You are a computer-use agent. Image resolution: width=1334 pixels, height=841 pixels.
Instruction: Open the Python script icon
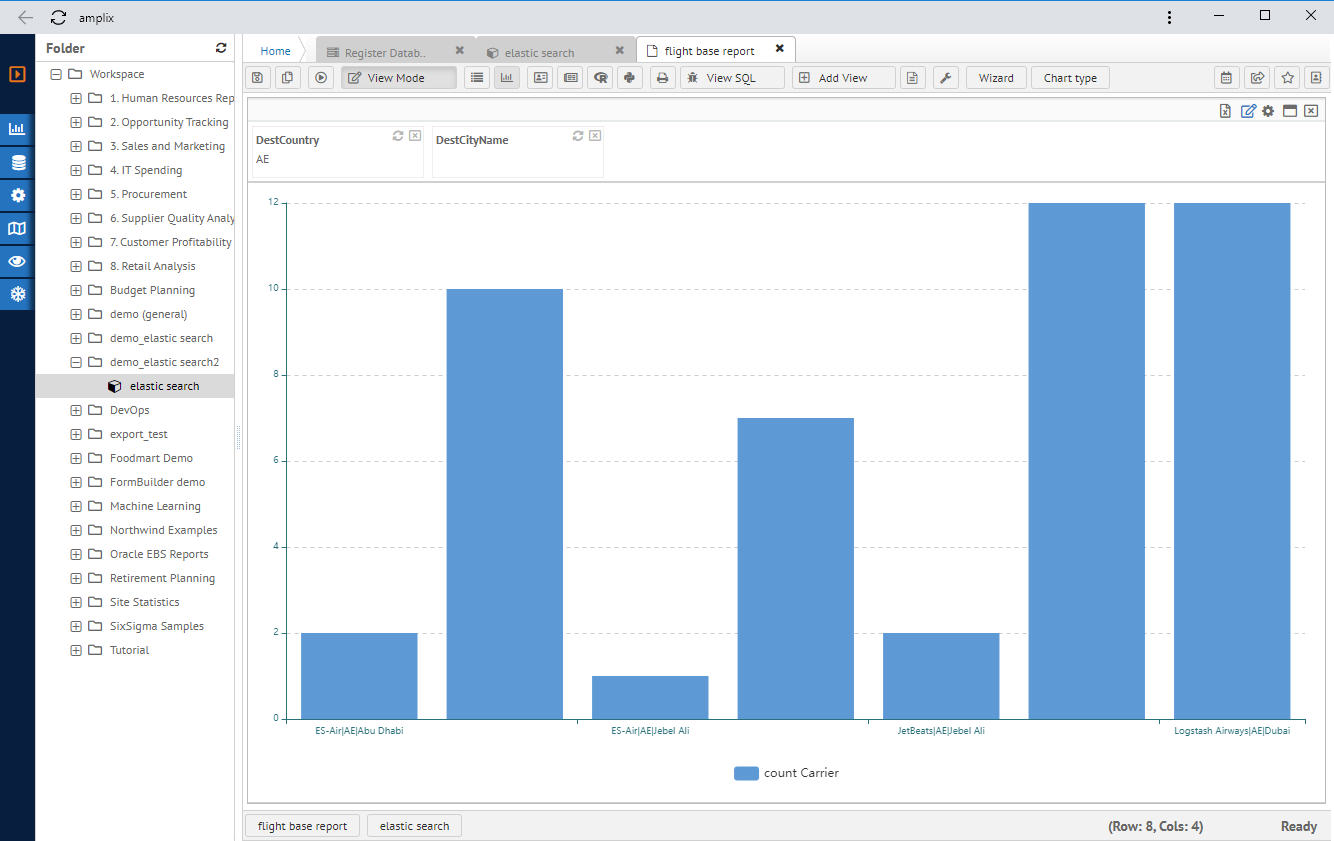click(629, 78)
